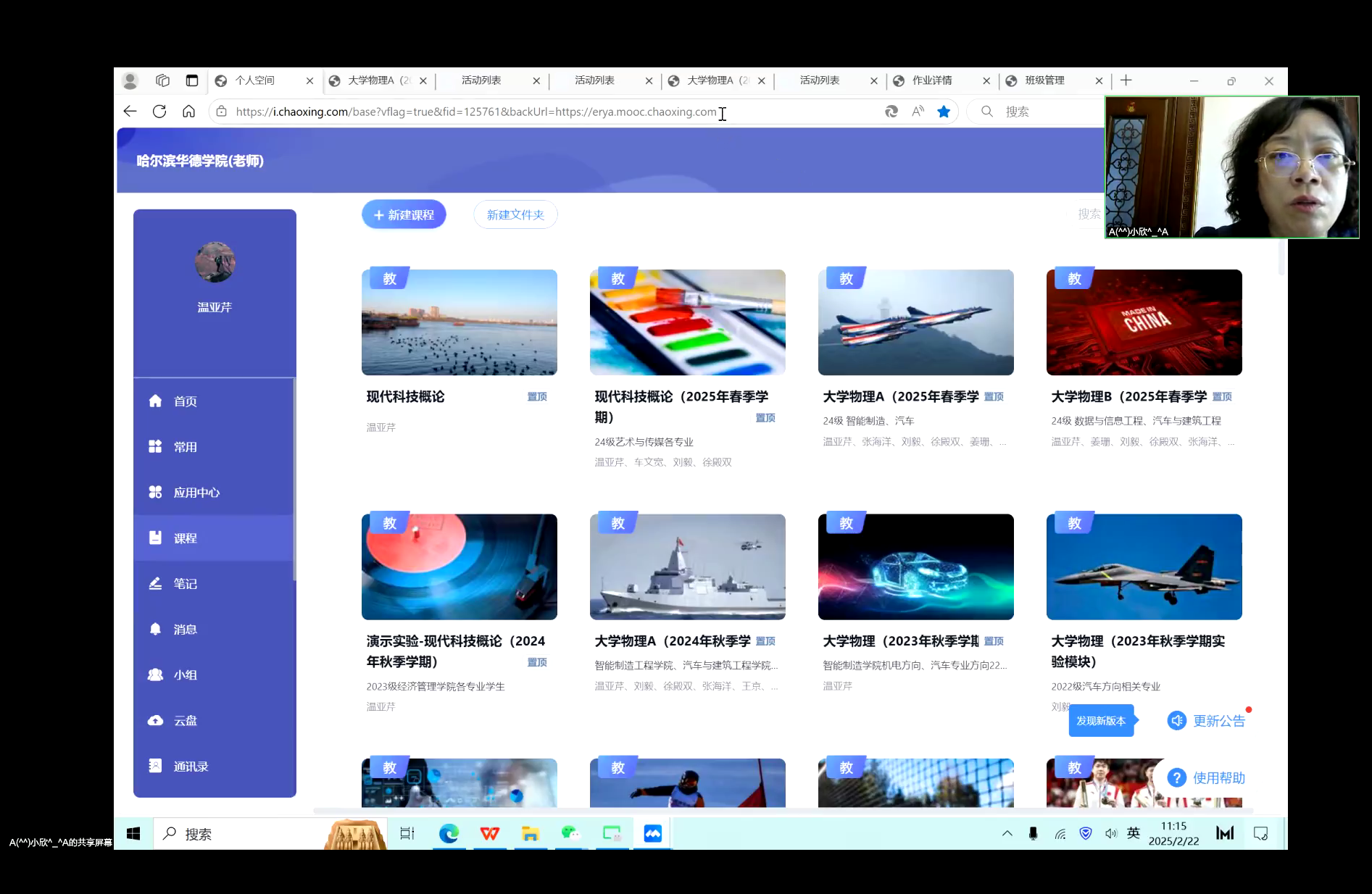Open the 首页 home sidebar item

(x=185, y=401)
